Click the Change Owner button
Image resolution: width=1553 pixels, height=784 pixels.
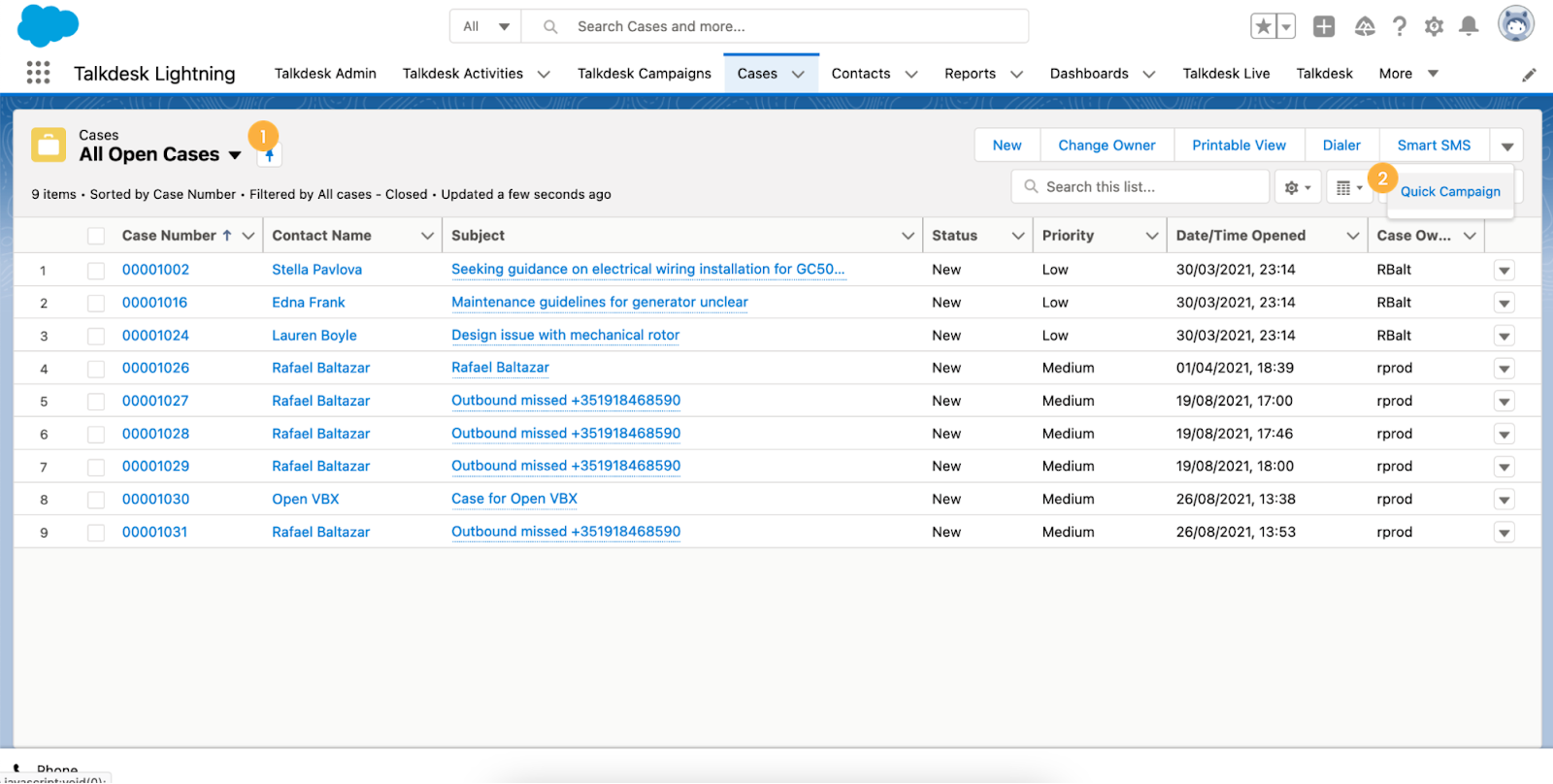[1107, 146]
